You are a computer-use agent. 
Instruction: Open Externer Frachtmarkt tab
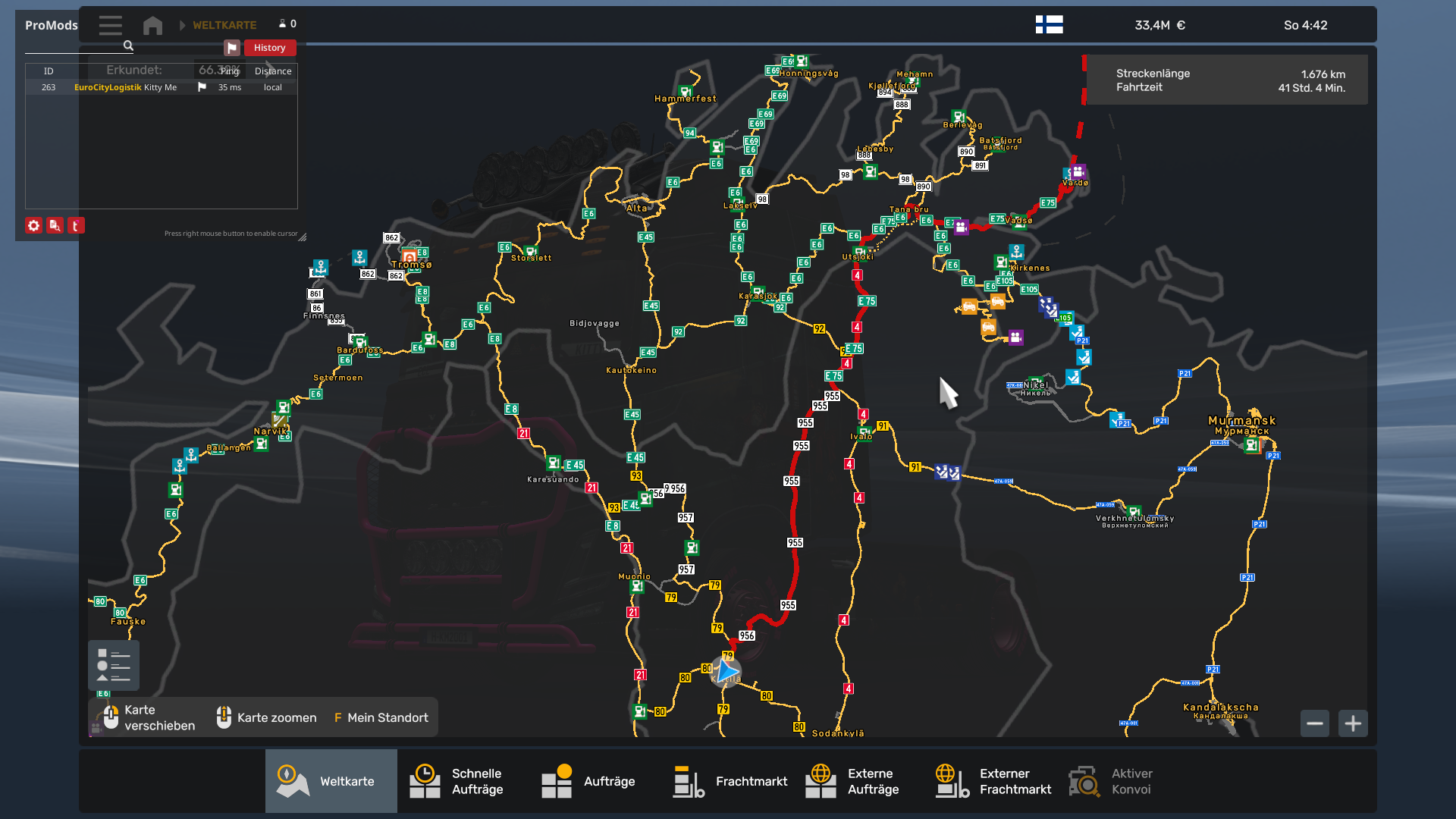point(993,781)
